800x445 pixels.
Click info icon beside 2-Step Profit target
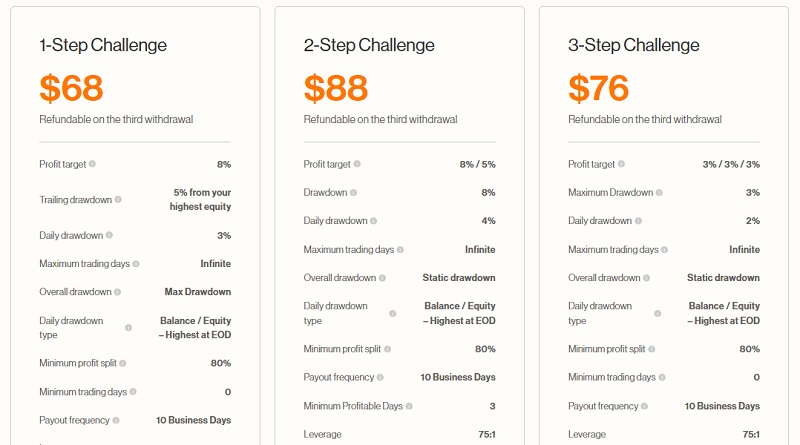pos(357,164)
